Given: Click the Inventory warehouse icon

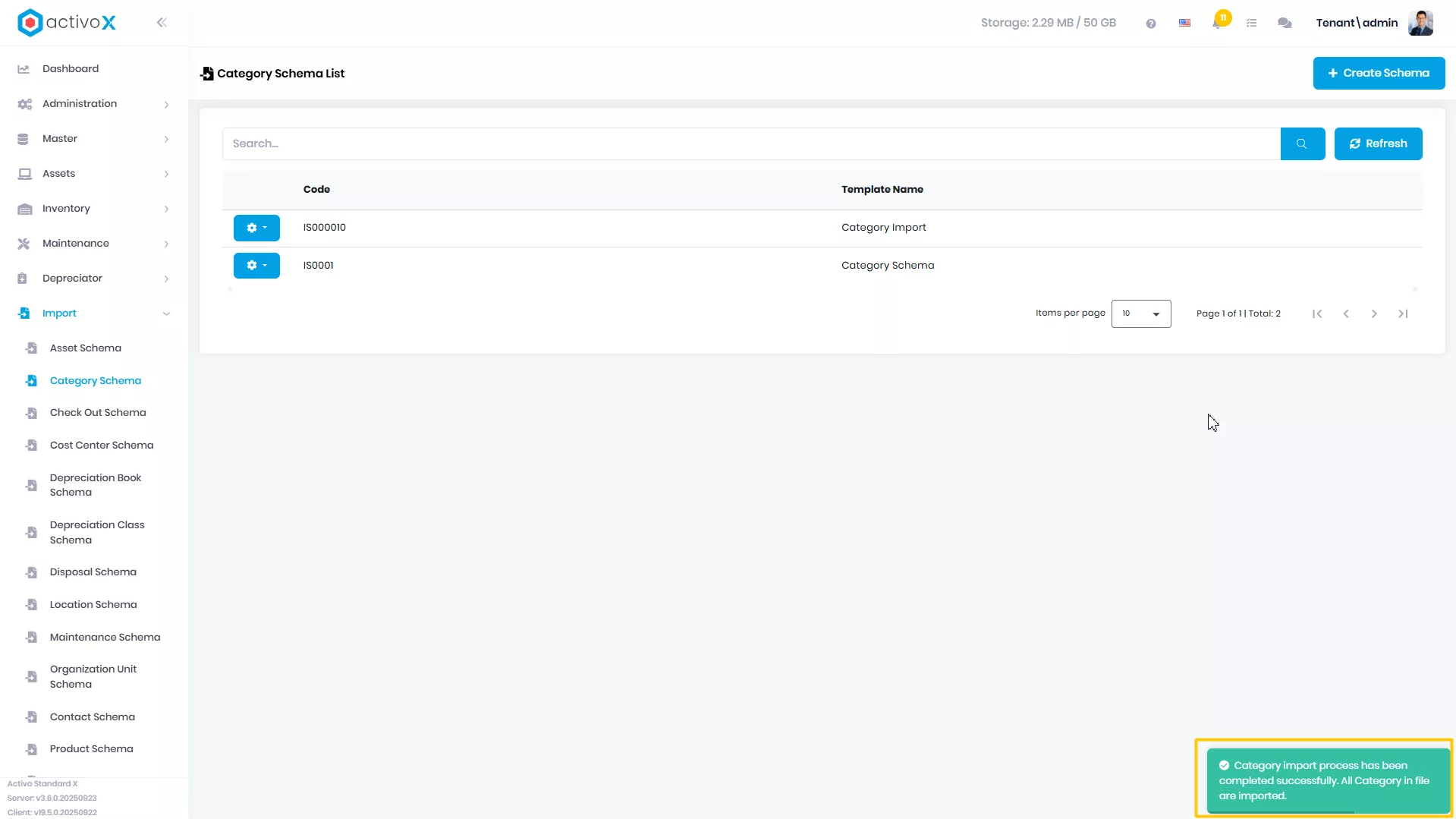Looking at the screenshot, I should coord(24,209).
